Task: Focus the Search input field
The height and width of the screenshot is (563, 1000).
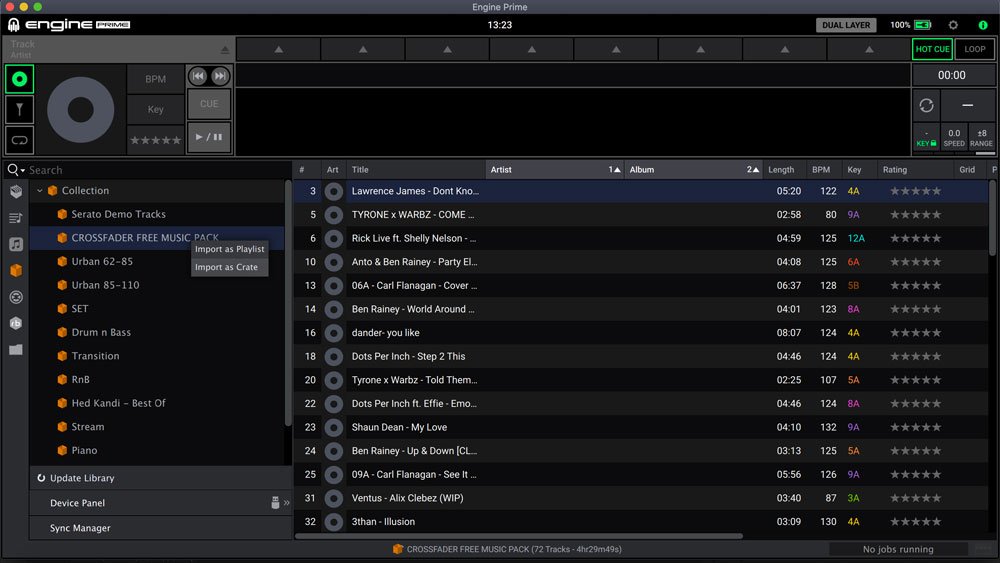Action: [158, 170]
